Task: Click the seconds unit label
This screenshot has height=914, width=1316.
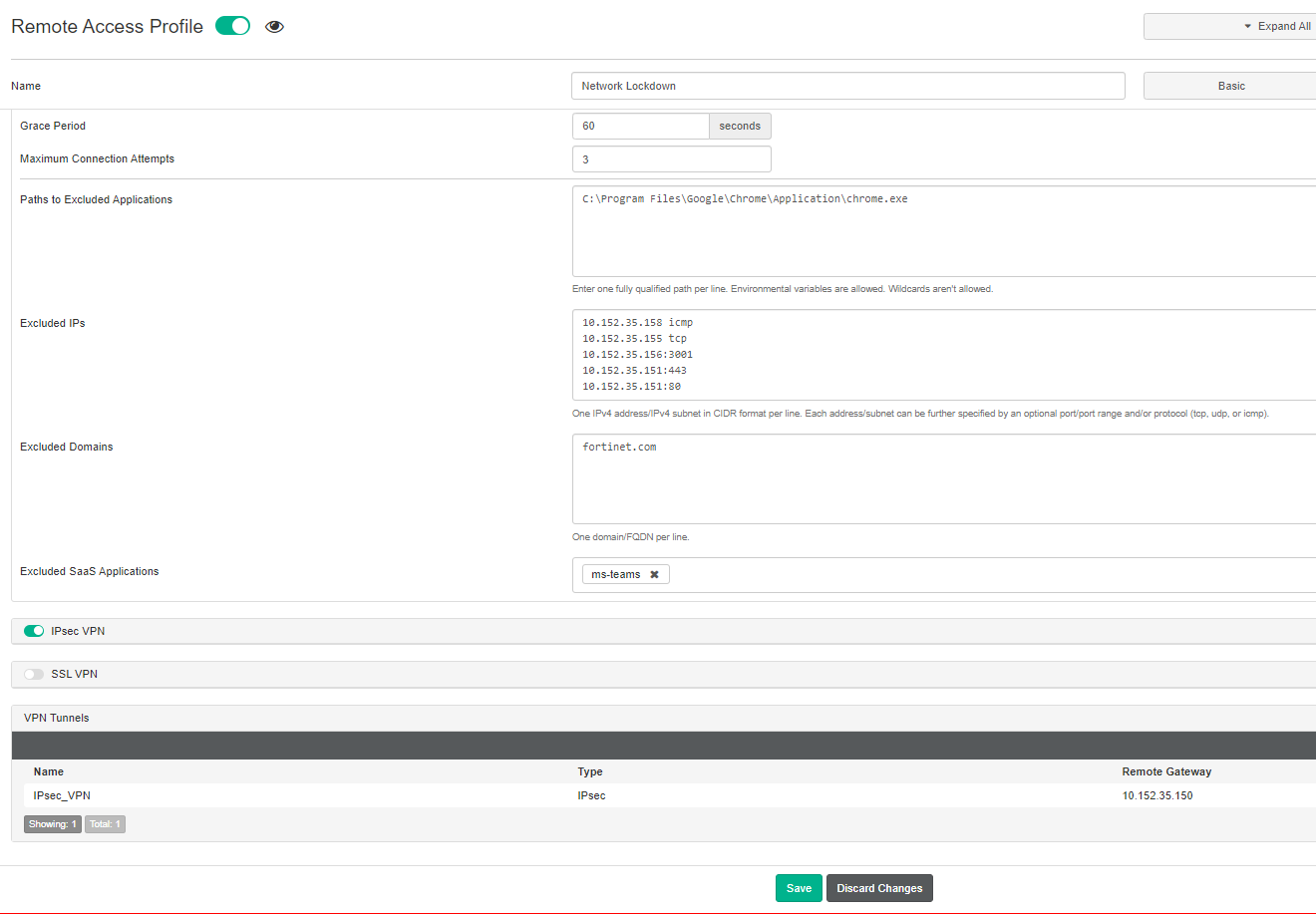Action: pyautogui.click(x=740, y=126)
